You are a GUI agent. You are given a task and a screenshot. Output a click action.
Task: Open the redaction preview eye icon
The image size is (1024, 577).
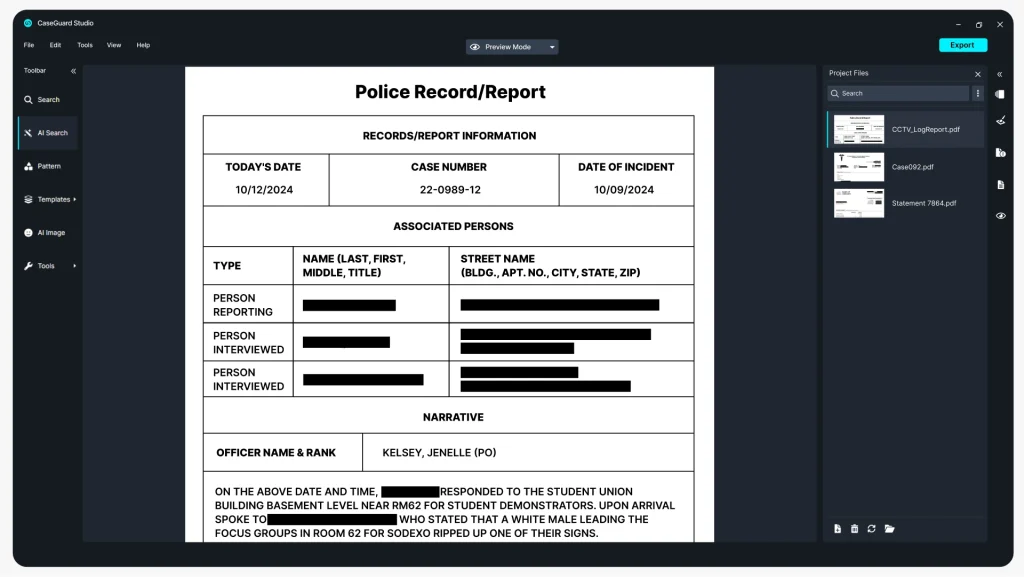[1000, 215]
